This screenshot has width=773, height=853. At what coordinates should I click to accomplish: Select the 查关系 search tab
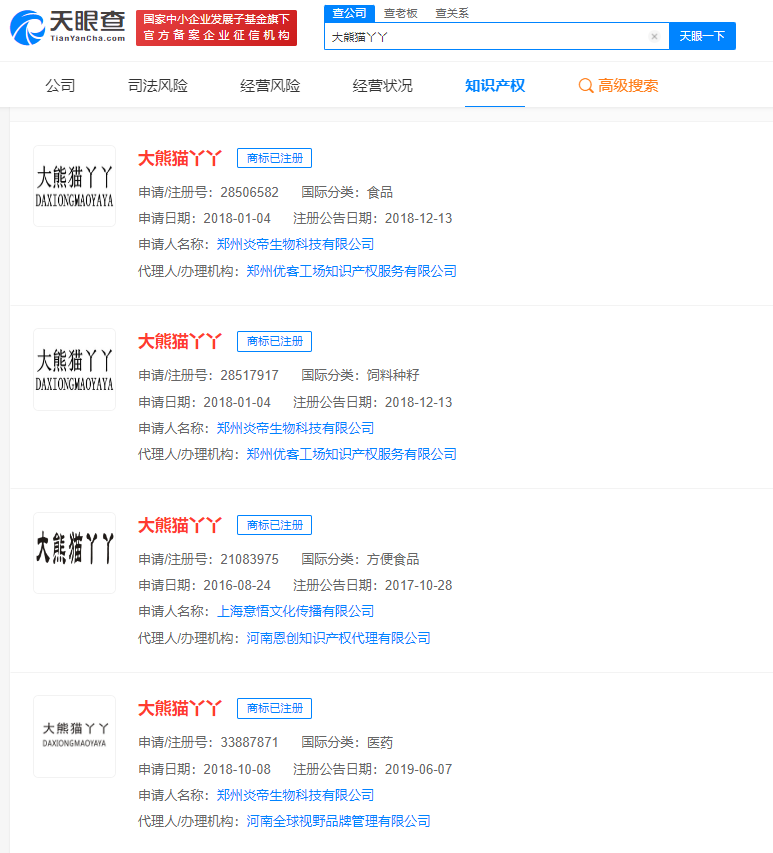(452, 13)
